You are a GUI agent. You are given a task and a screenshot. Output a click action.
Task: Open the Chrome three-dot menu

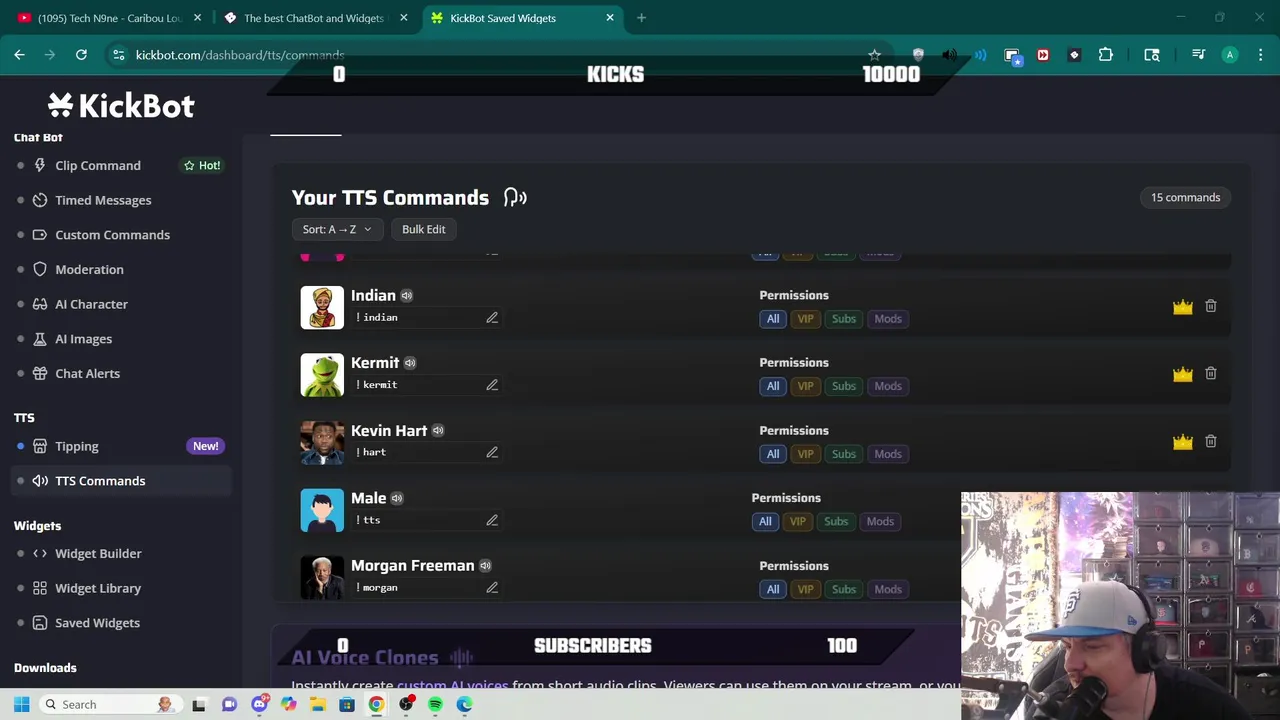click(x=1261, y=55)
